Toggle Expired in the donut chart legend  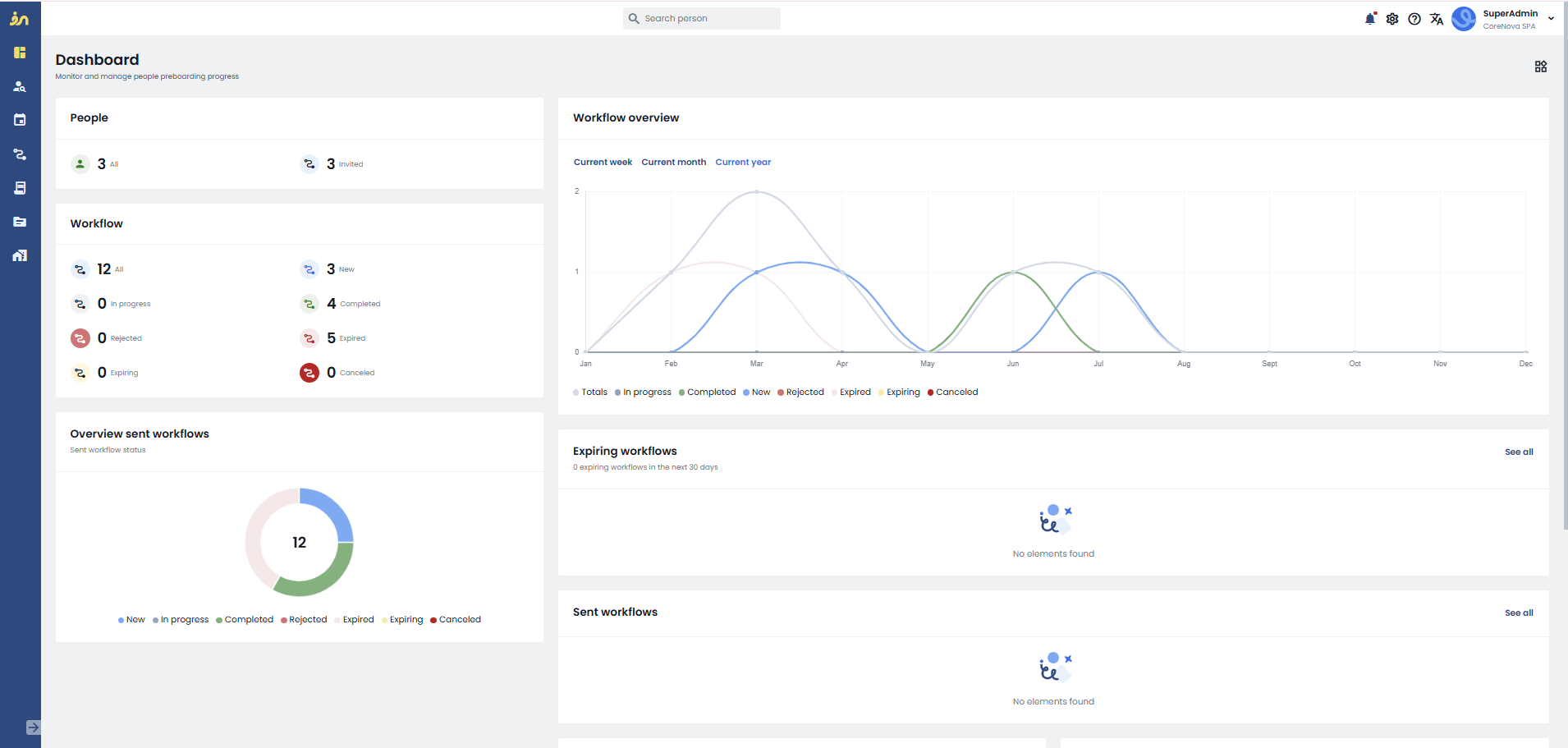(354, 620)
